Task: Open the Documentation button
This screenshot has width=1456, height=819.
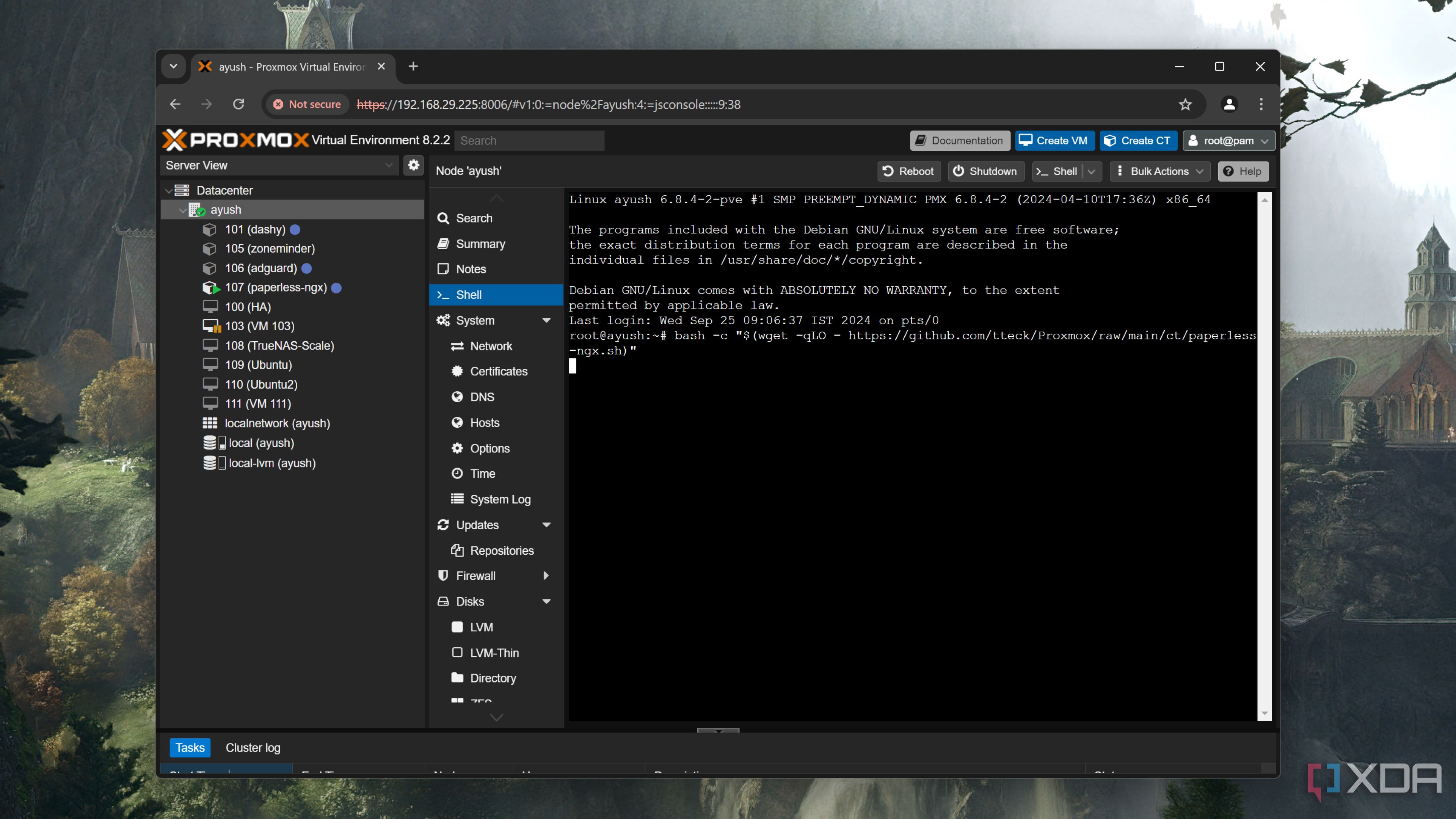Action: point(960,141)
